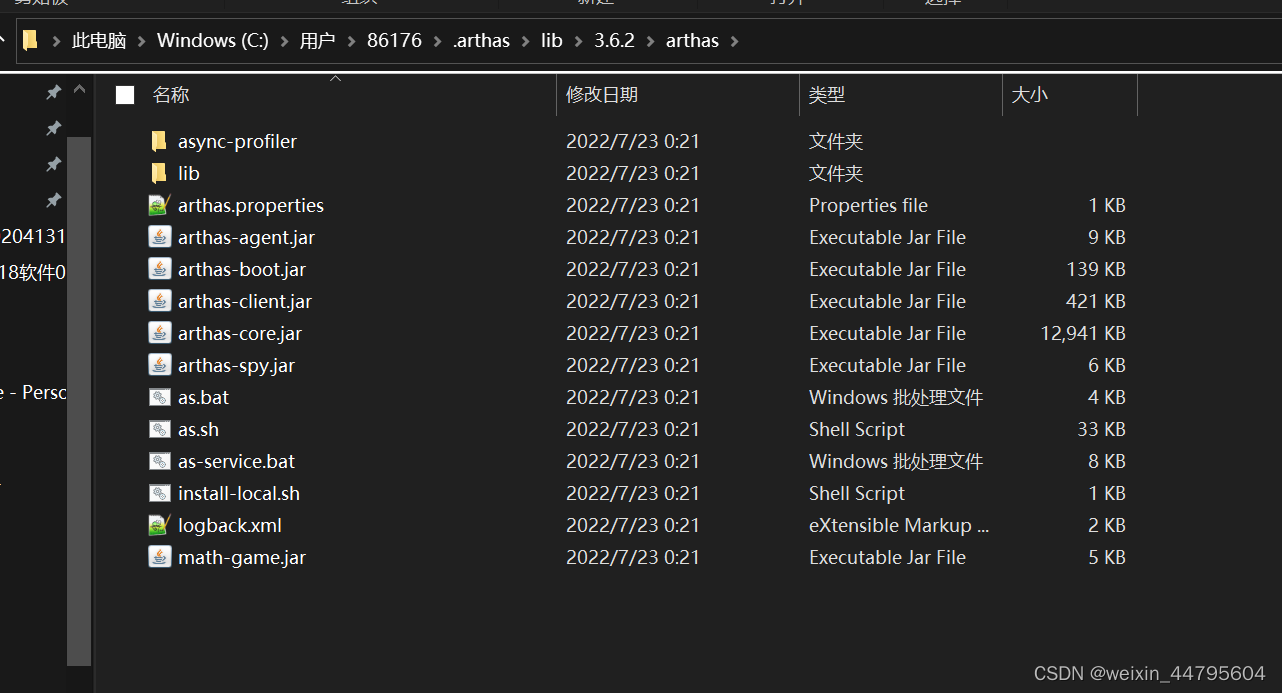
Task: Toggle the select-all checkbox in header
Action: point(125,95)
